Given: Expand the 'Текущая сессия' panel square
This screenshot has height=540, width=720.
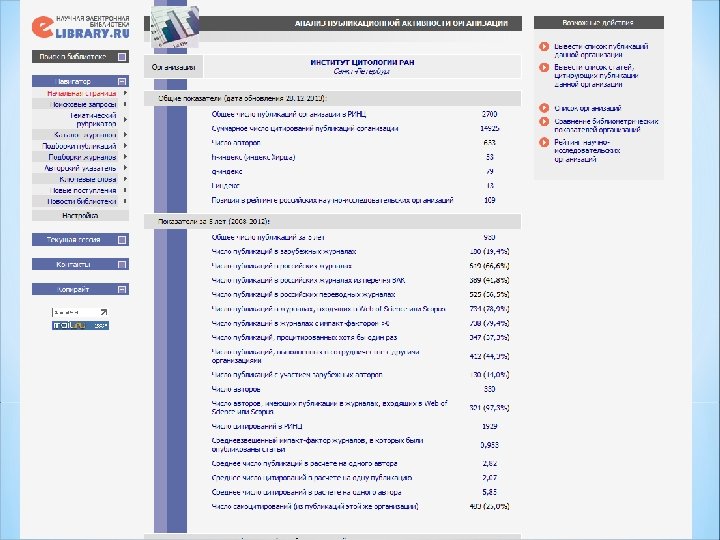Looking at the screenshot, I should pos(122,240).
